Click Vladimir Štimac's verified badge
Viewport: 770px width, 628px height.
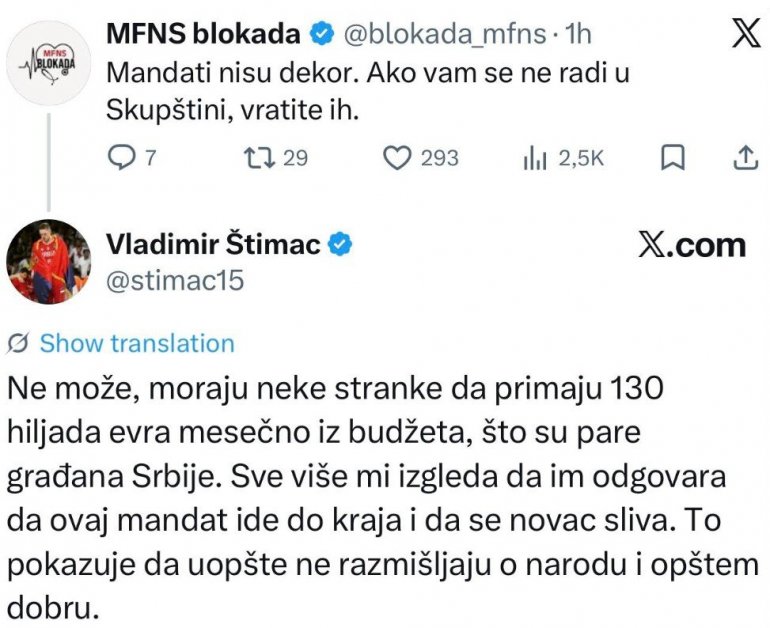341,245
